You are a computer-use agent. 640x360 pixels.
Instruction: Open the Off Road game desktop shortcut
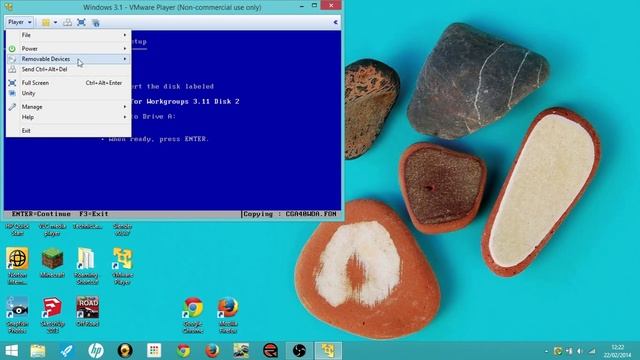point(87,311)
